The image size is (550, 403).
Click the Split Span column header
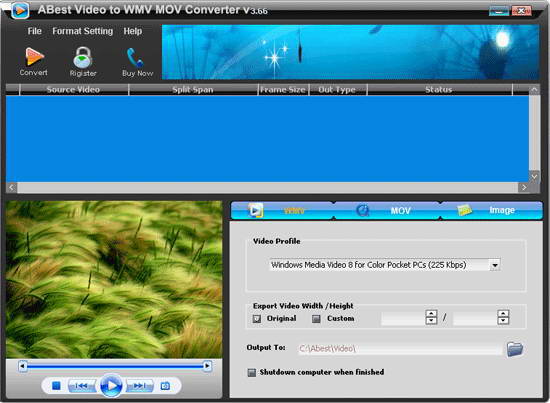(x=193, y=90)
